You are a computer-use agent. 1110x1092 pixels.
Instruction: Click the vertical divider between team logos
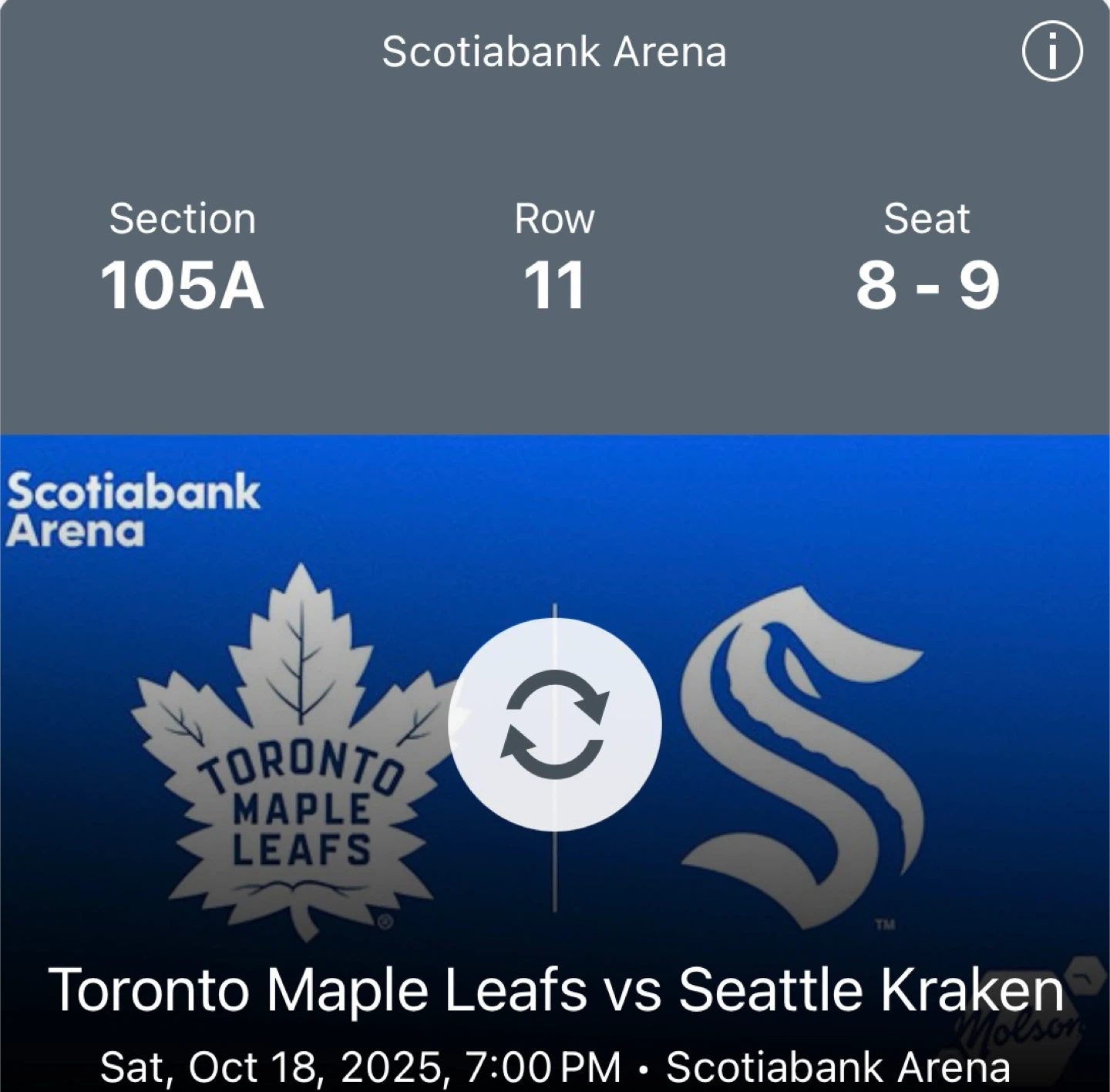[554, 871]
